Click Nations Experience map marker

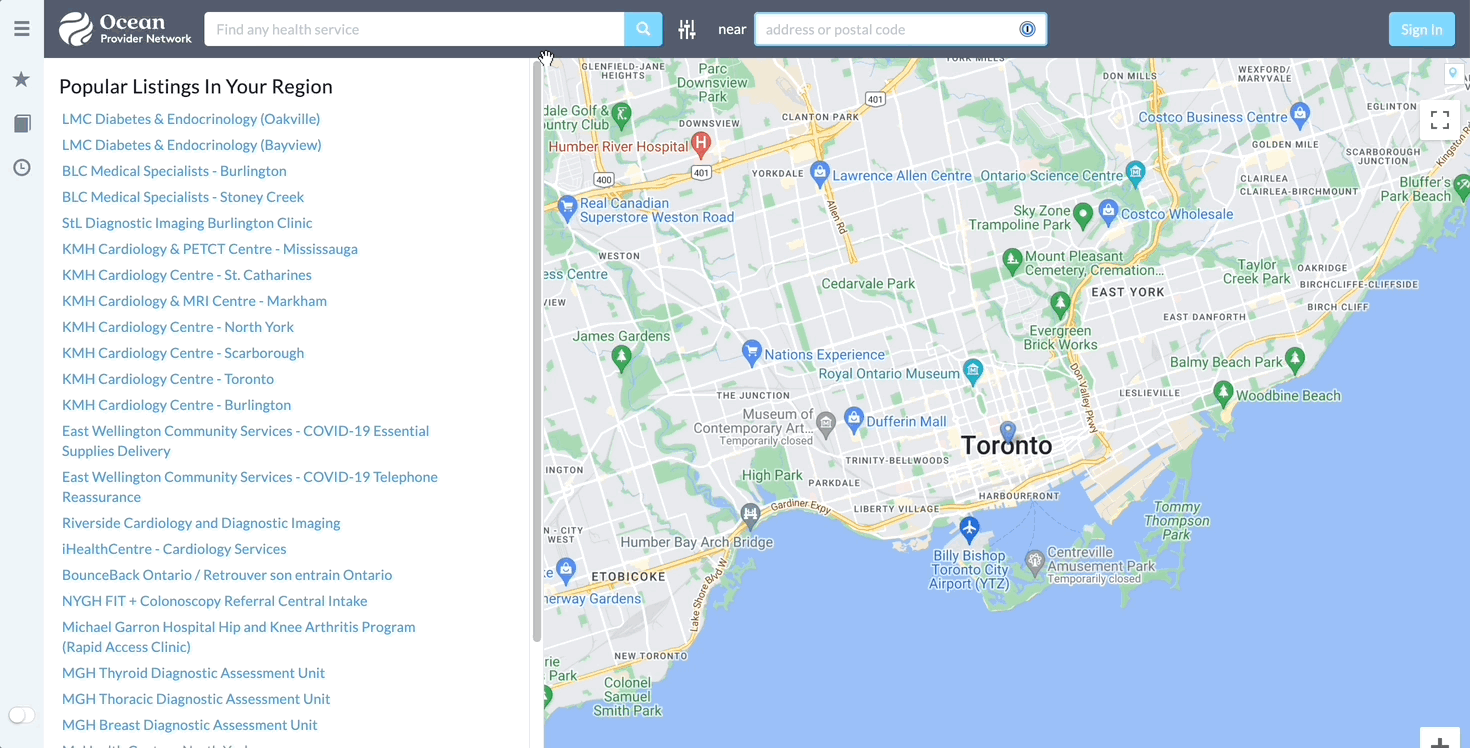[x=751, y=352]
